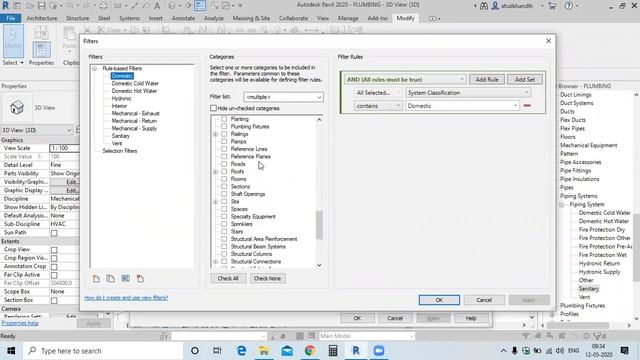Open Task View on the taskbar
Screen dimensions: 640x360
pyautogui.click(x=217, y=351)
